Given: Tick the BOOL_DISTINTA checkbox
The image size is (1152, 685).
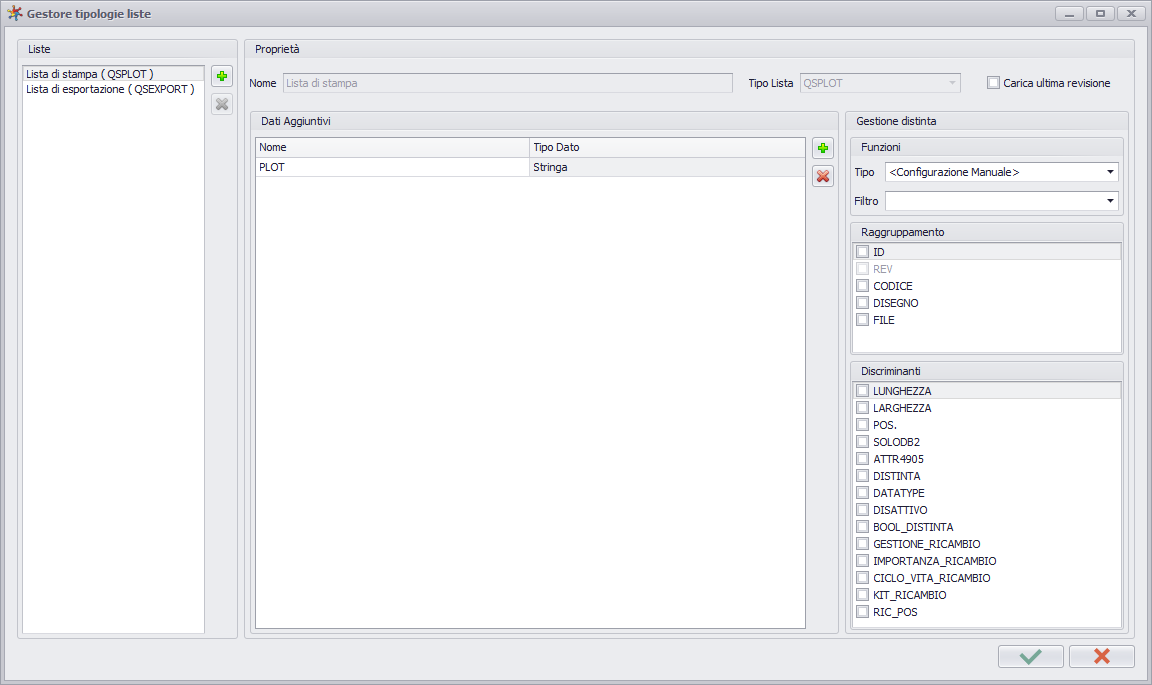Looking at the screenshot, I should [863, 527].
